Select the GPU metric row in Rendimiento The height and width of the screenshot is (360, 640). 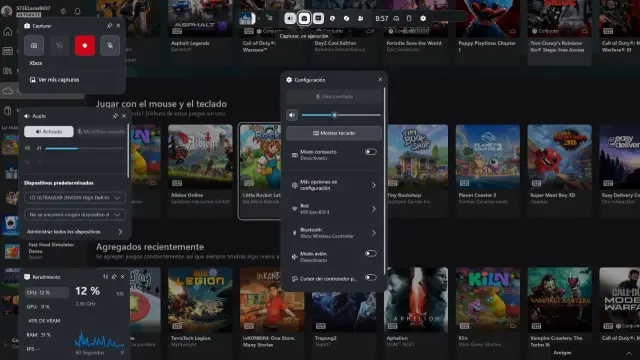tap(47, 307)
